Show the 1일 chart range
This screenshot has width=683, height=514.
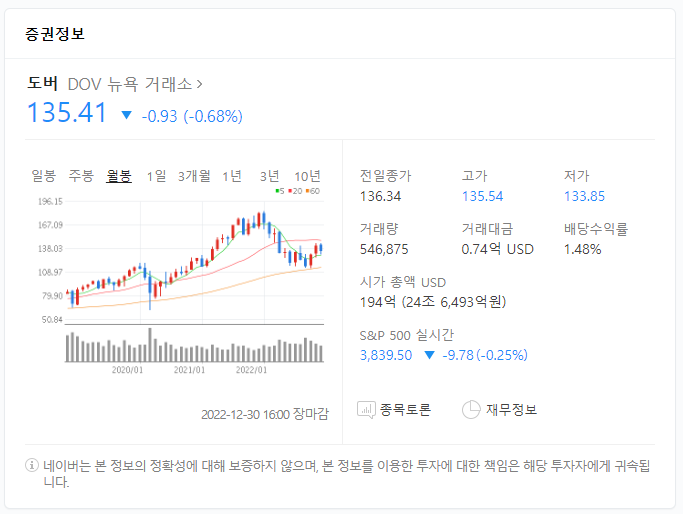click(x=156, y=176)
